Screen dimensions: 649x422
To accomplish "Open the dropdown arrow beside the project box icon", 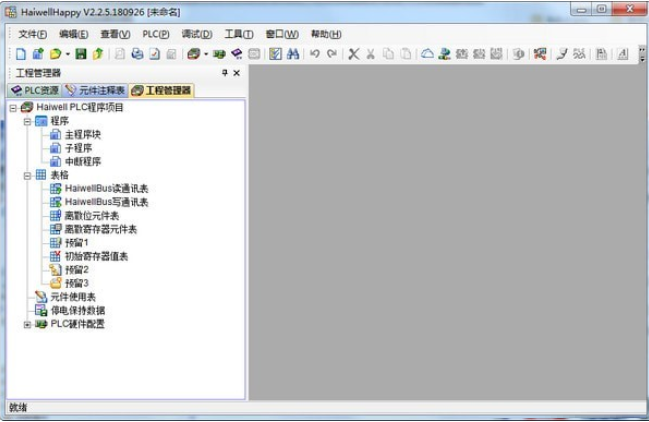I will click(206, 54).
